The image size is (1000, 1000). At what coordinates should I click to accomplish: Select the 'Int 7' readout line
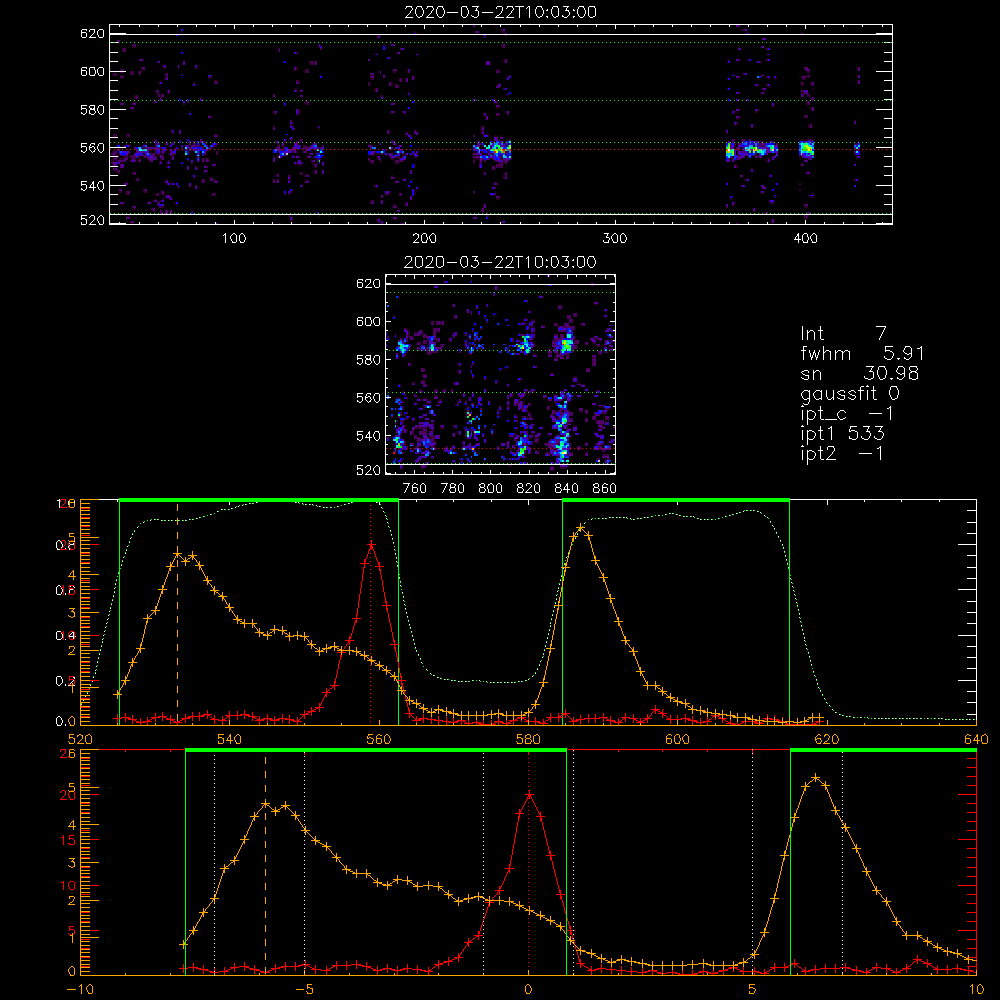[x=843, y=334]
